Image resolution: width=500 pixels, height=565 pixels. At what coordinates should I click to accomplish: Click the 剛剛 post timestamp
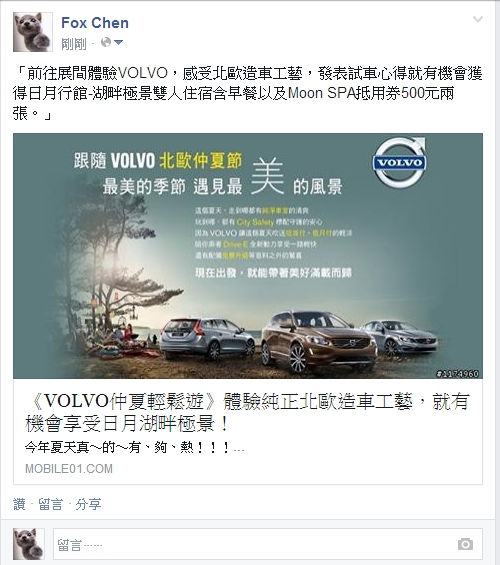pos(74,44)
